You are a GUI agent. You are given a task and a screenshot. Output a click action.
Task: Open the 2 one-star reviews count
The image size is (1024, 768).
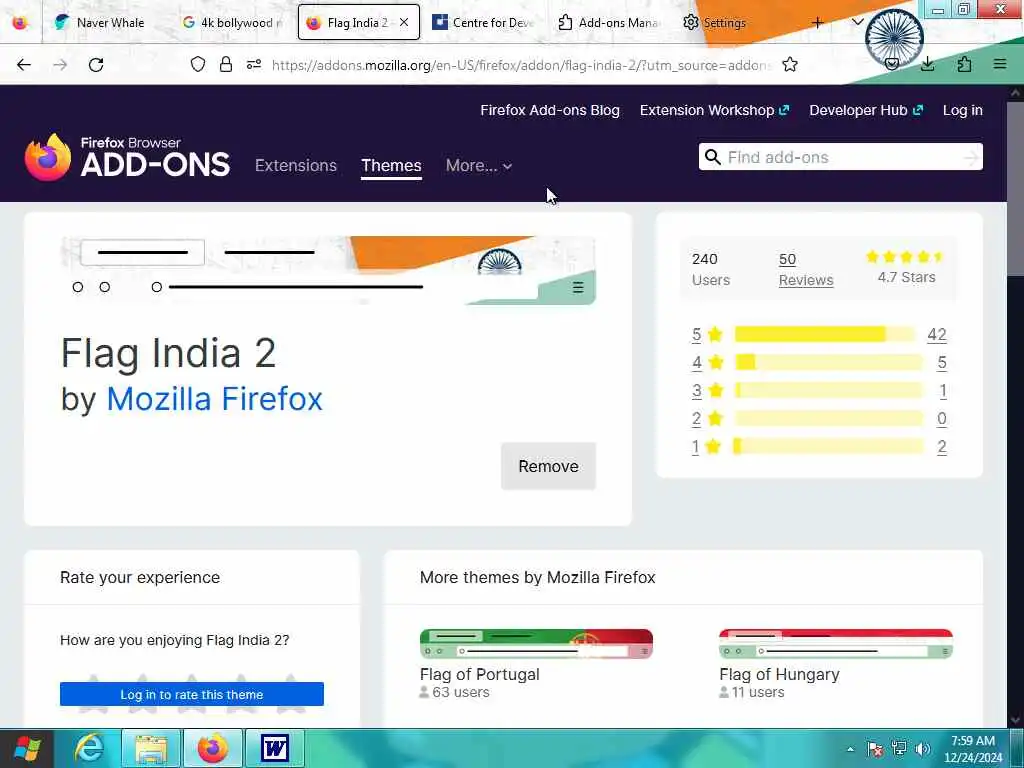click(x=942, y=447)
